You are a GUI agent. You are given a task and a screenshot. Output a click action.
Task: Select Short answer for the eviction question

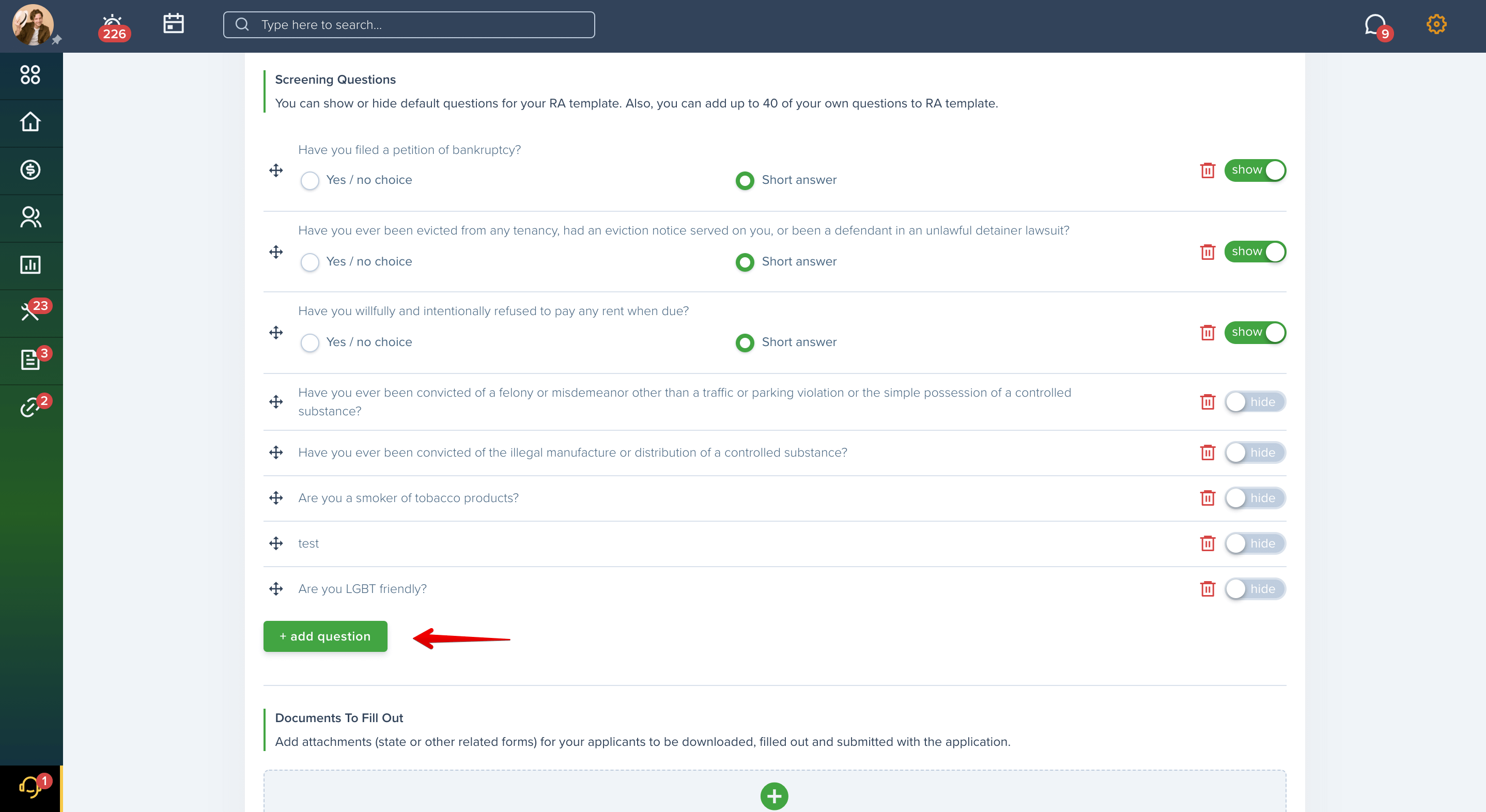coord(745,262)
